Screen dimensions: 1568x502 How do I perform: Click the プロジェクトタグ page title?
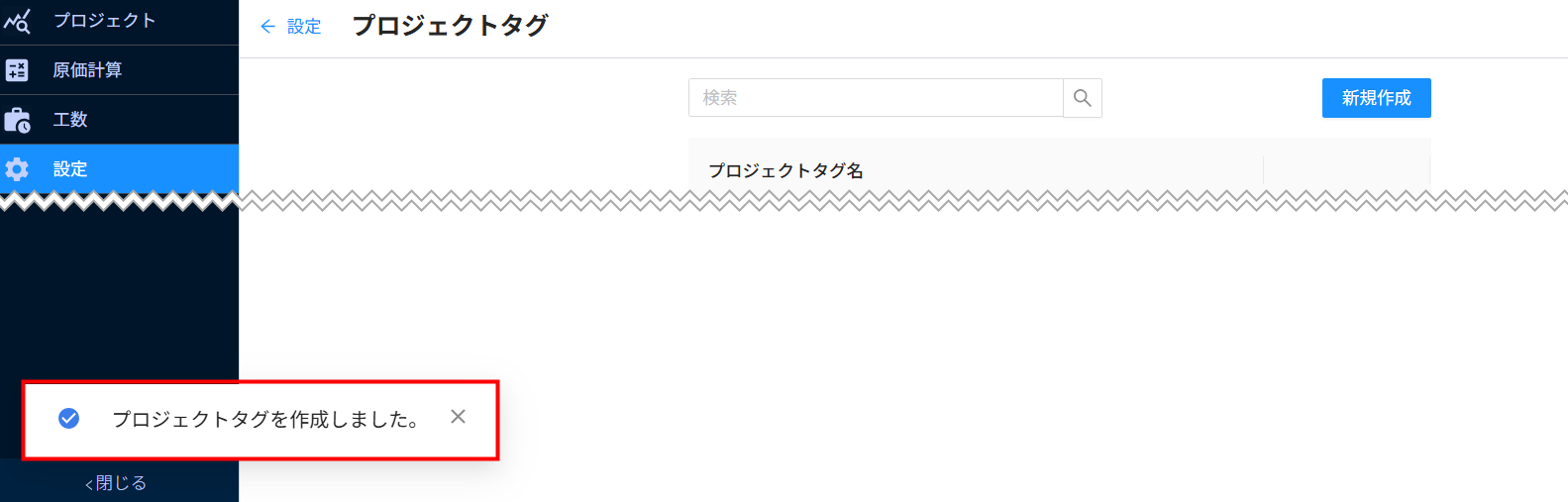(x=450, y=26)
